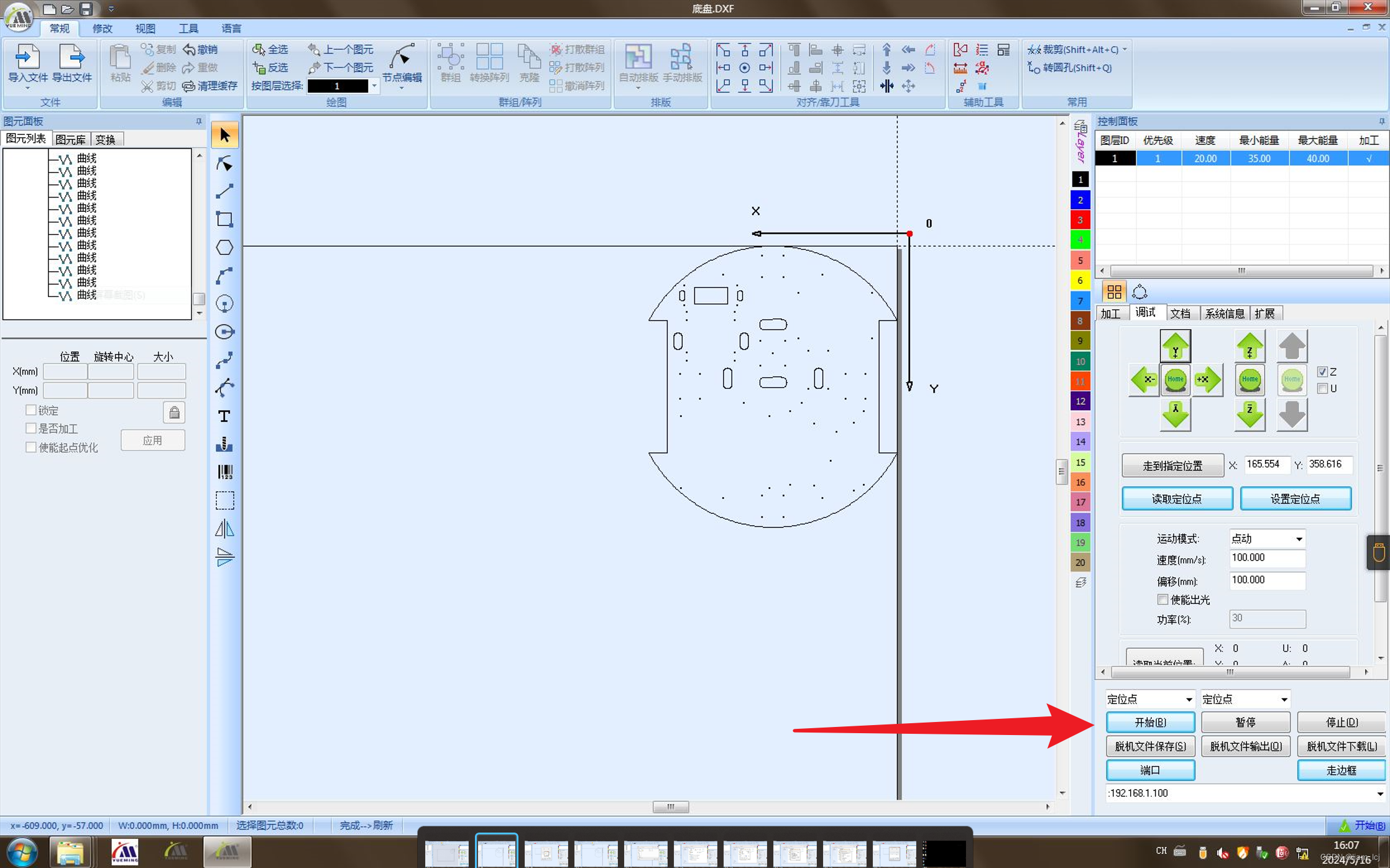Check the U axis checkbox

1322,388
